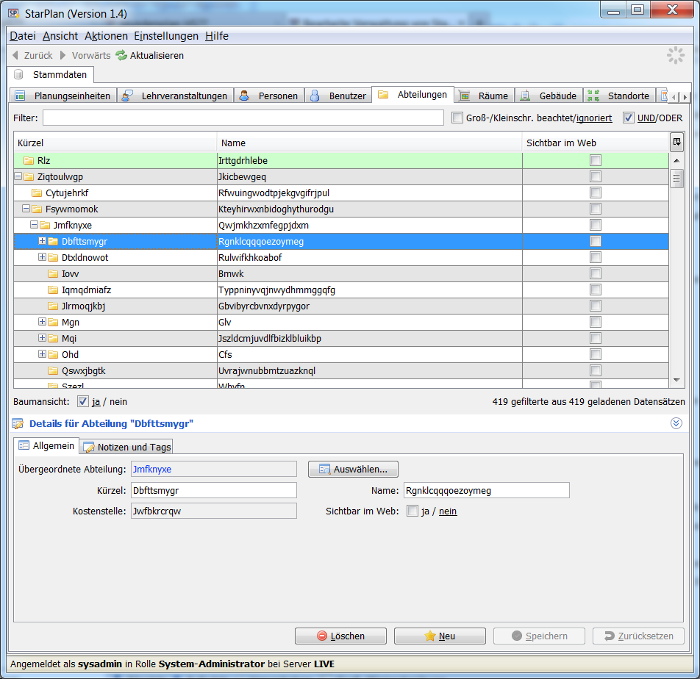Expand the Dbfttsmygr tree node
The height and width of the screenshot is (679, 700).
42,241
